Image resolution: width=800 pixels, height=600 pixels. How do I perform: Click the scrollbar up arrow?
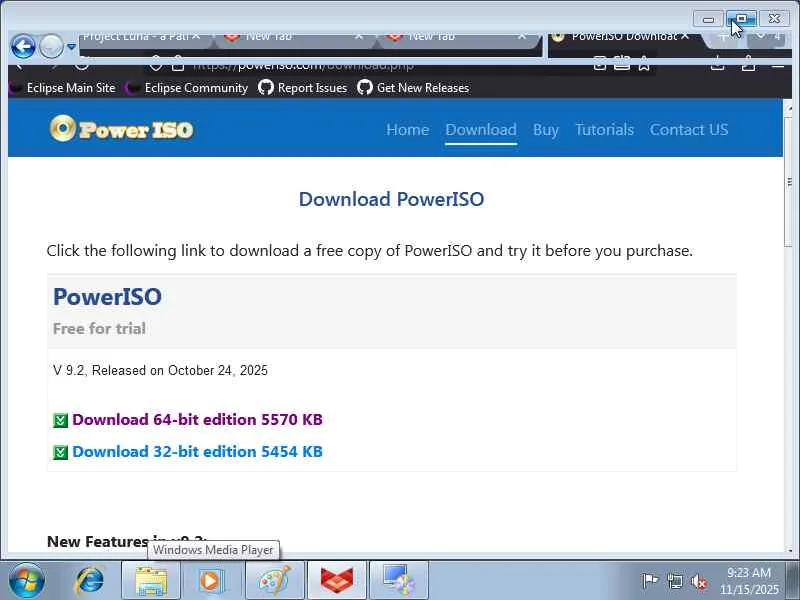[x=790, y=108]
